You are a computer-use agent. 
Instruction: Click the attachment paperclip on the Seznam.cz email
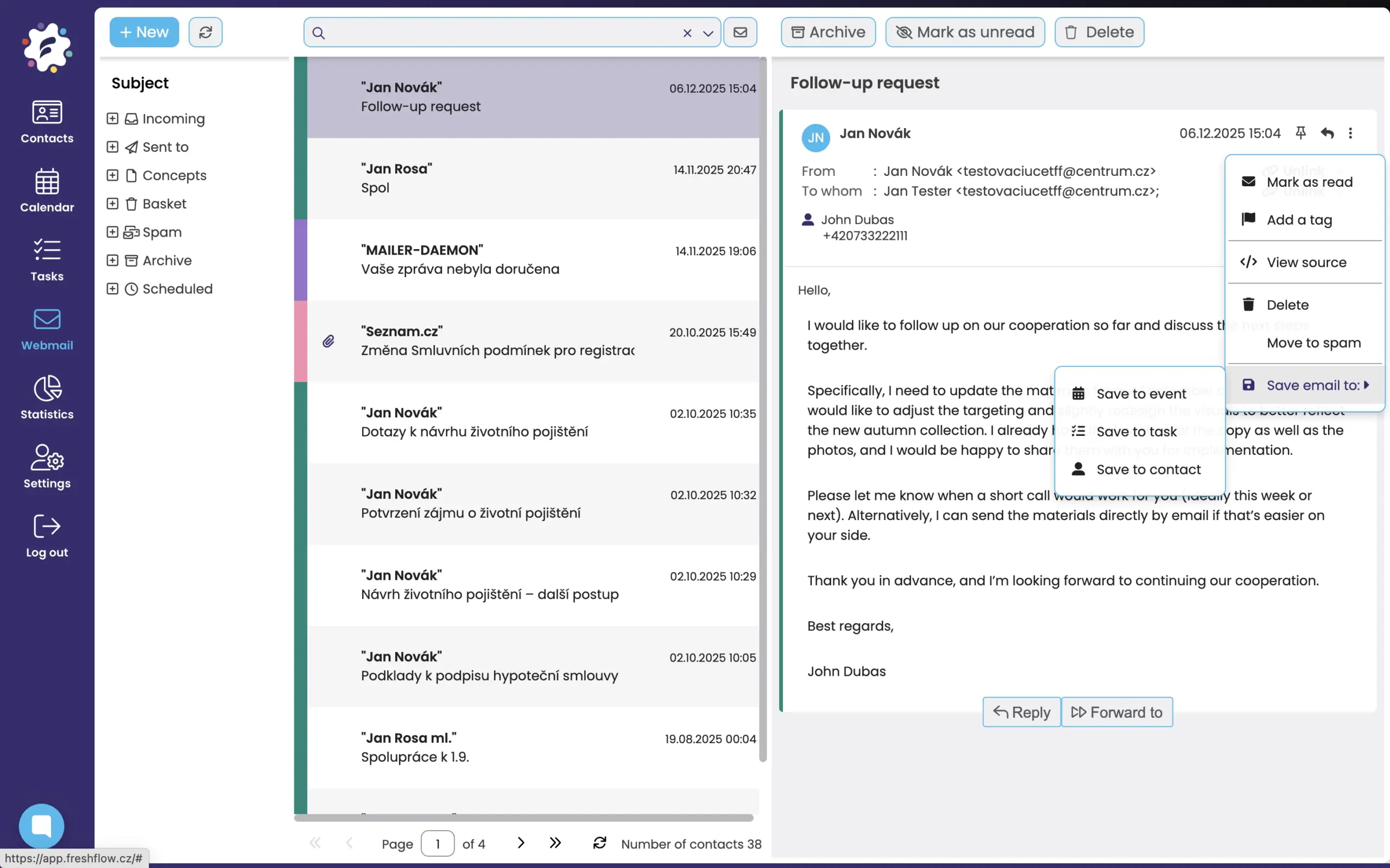point(328,341)
